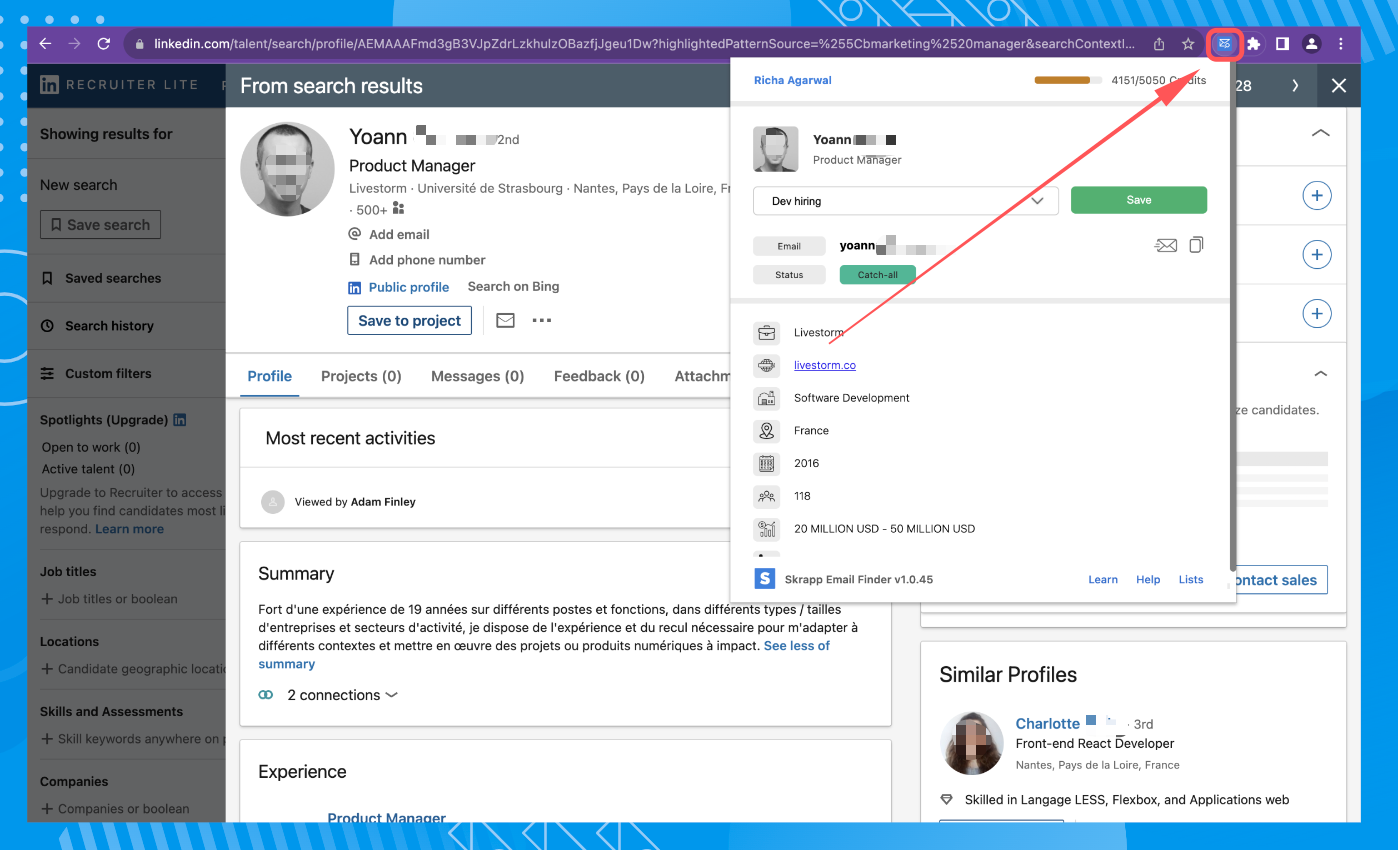Click the Save search button

(x=100, y=225)
